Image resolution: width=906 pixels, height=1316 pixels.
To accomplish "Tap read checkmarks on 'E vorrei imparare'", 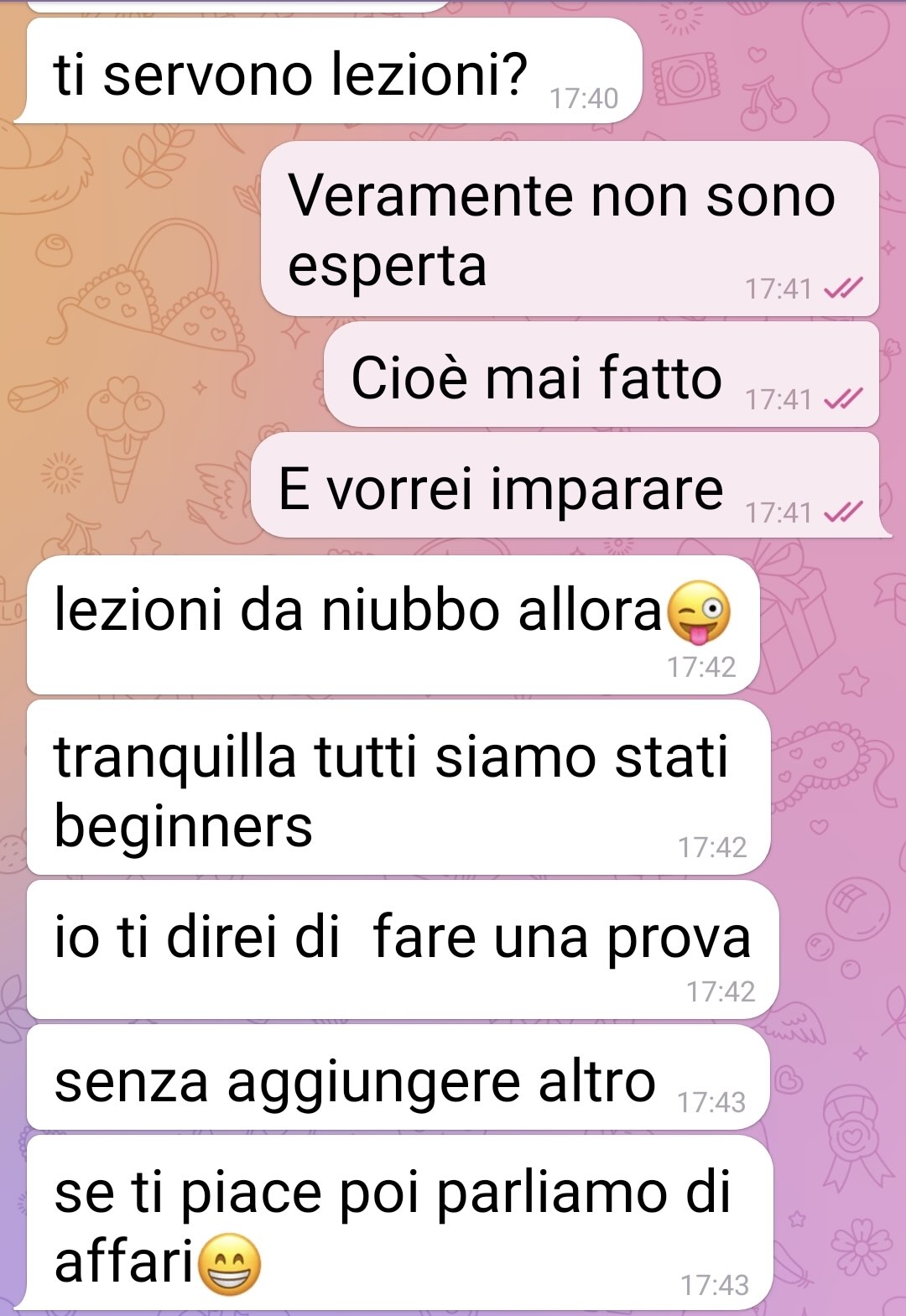I will 843,512.
